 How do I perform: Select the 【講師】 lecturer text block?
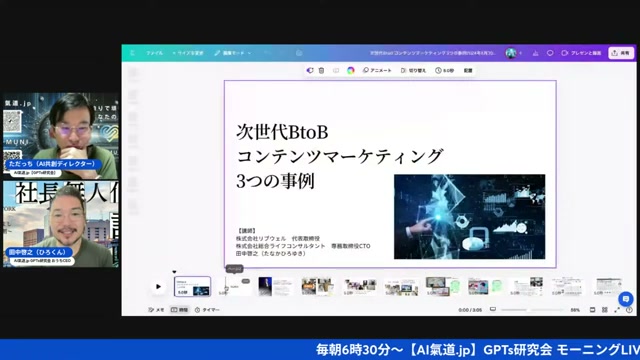coord(303,242)
